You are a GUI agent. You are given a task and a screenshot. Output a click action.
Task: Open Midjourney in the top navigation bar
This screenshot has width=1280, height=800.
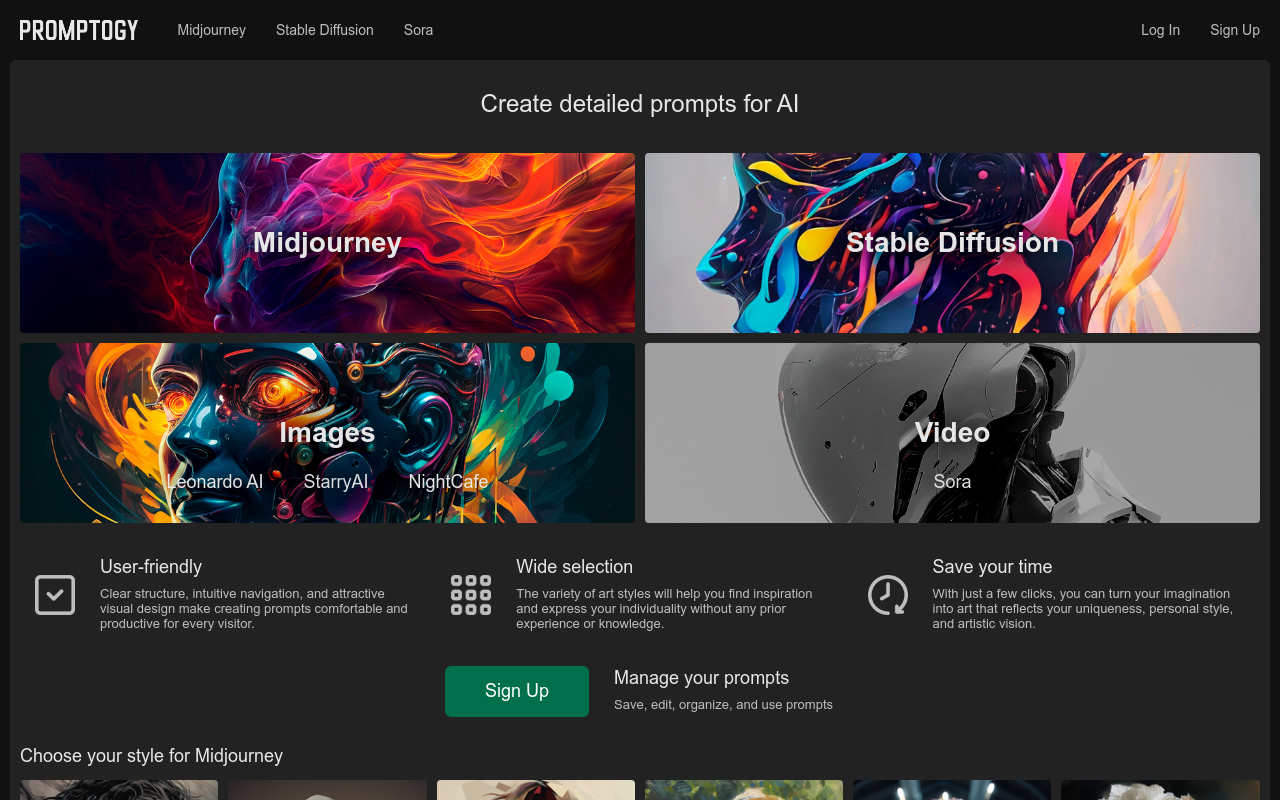[x=211, y=30]
